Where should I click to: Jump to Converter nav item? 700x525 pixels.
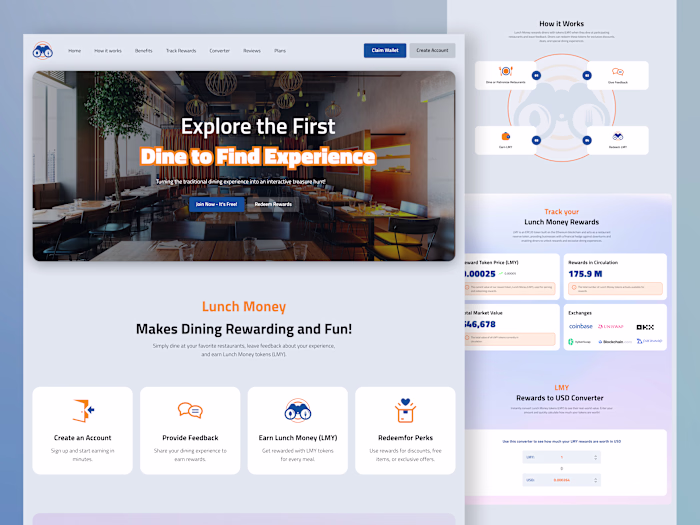click(x=219, y=51)
